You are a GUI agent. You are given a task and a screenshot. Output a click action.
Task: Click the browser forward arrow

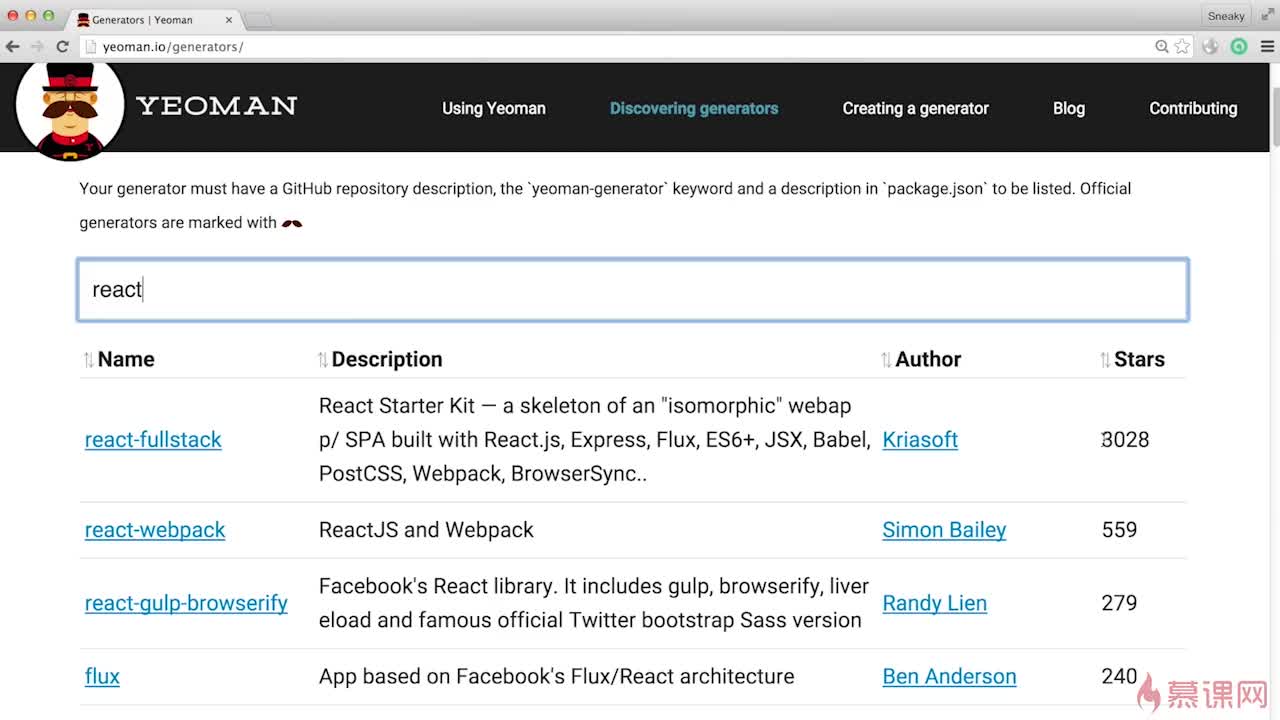coord(38,47)
